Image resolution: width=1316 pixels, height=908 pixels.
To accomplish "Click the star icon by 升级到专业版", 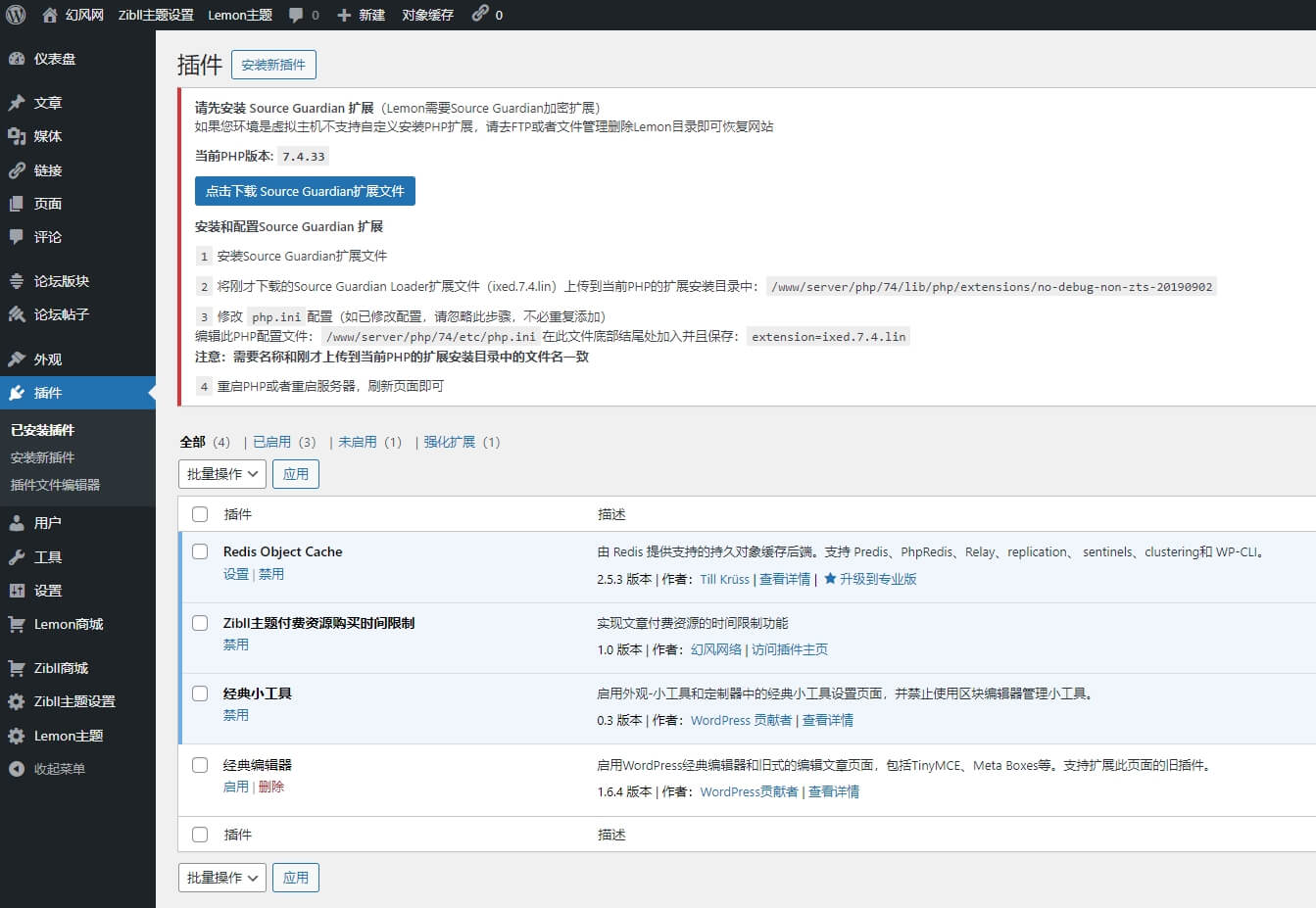I will click(x=830, y=579).
